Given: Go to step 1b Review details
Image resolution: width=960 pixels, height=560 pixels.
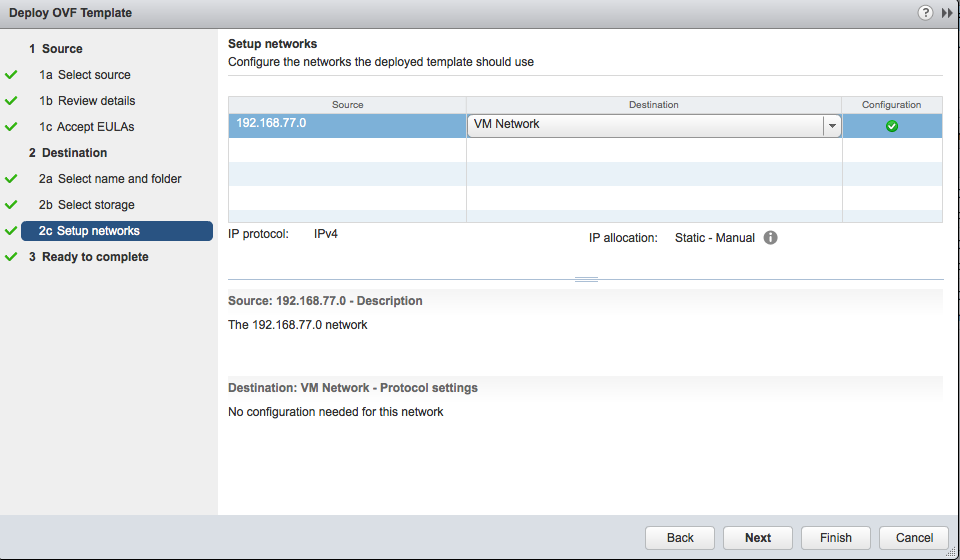Looking at the screenshot, I should (x=87, y=100).
